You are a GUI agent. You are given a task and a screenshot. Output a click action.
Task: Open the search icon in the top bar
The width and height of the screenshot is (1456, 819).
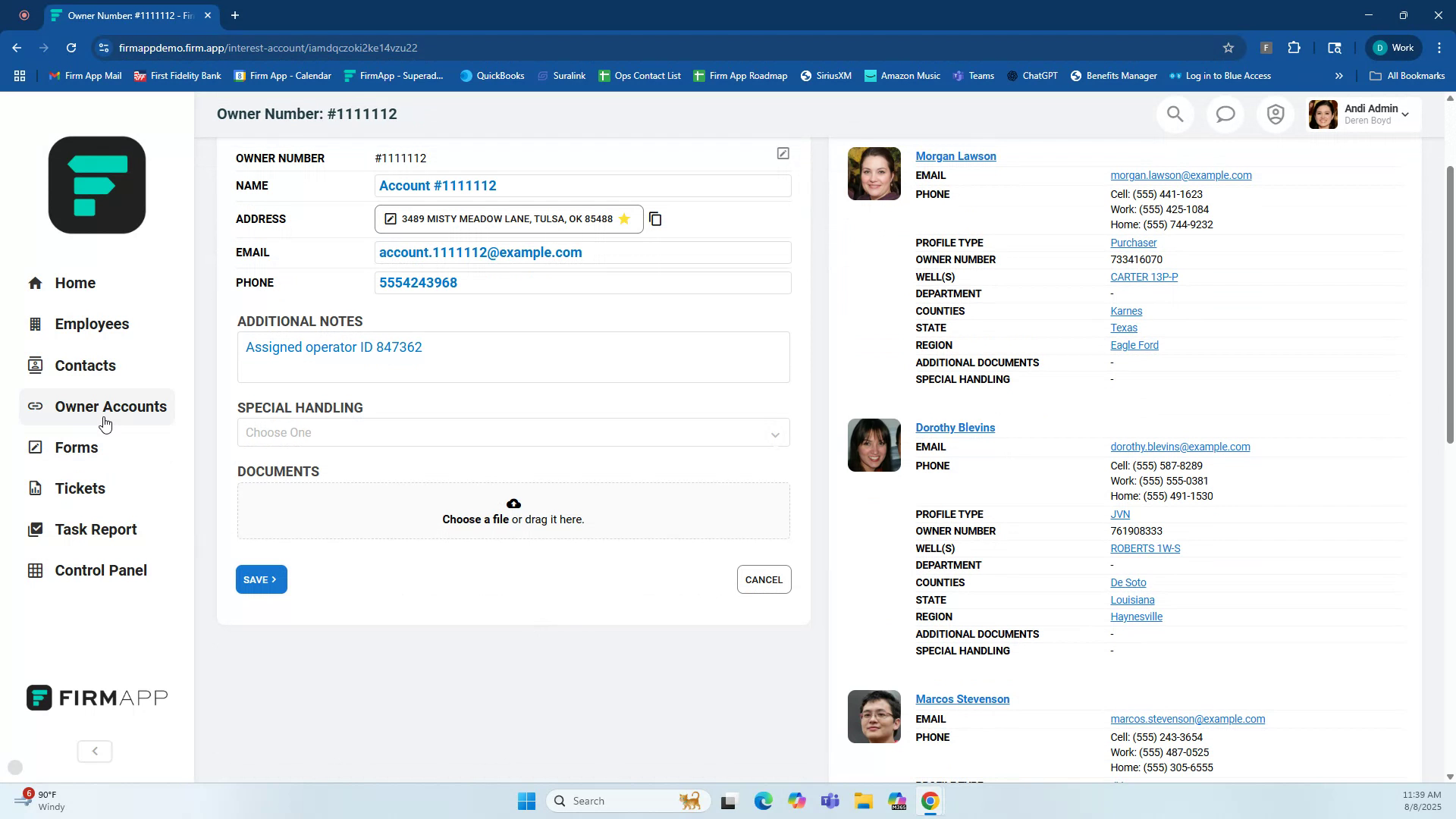1175,114
